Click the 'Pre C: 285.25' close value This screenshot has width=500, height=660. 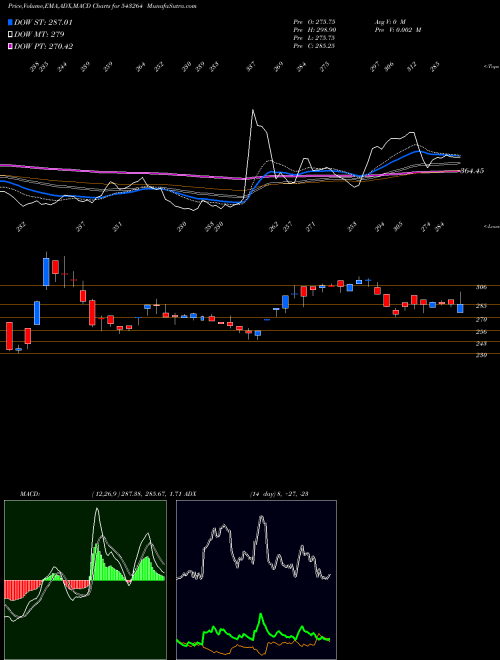point(314,46)
